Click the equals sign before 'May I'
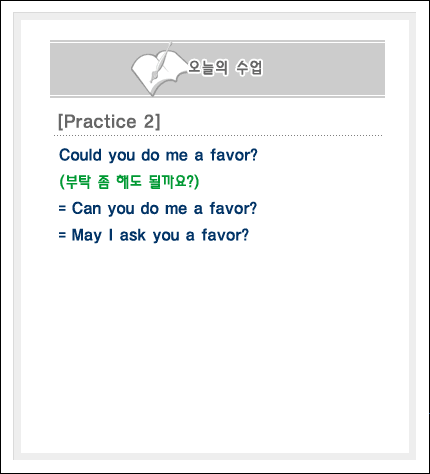430x474 pixels. click(62, 235)
